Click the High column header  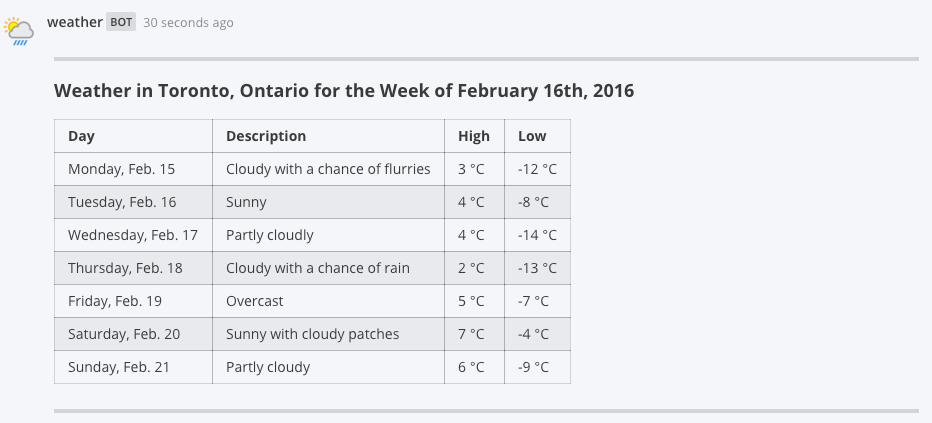[x=474, y=136]
